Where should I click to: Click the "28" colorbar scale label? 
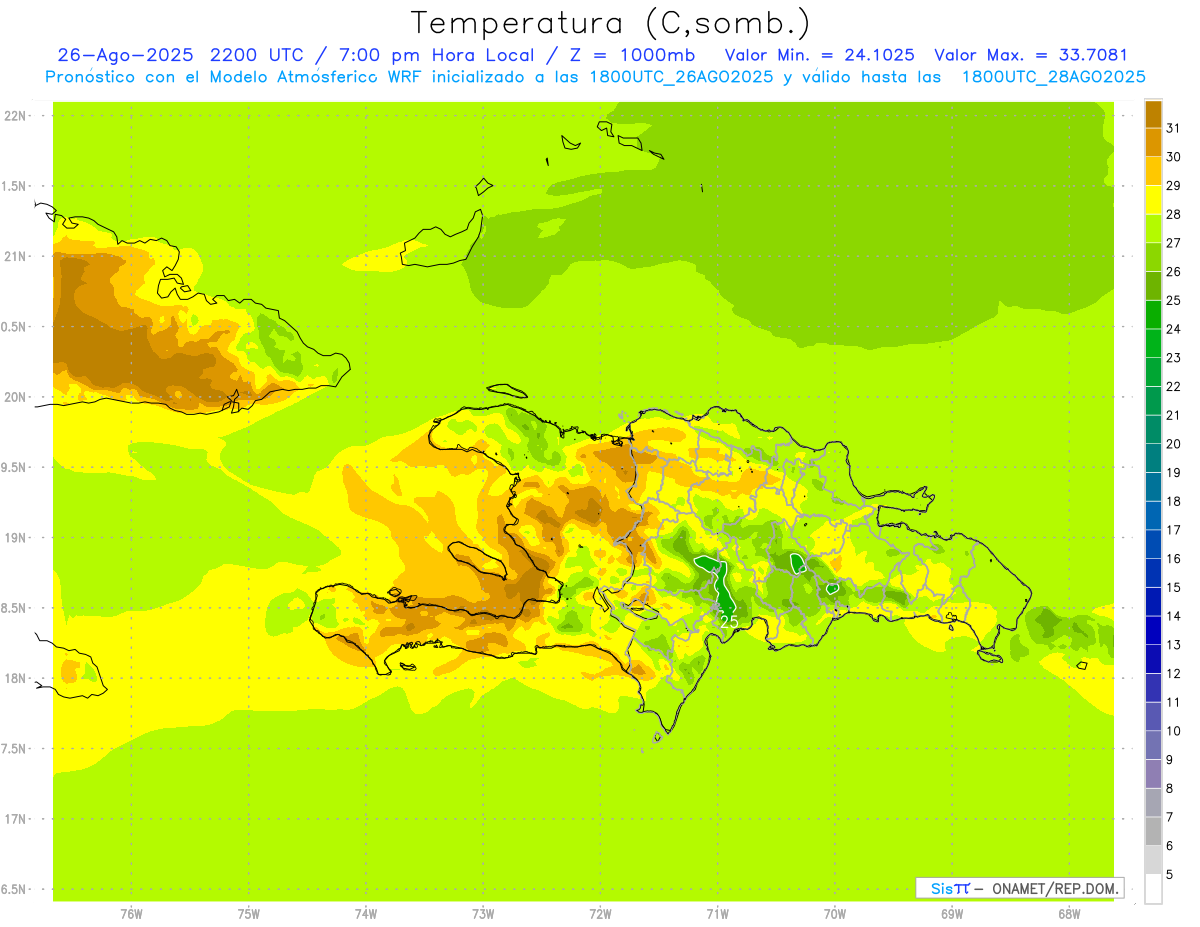coord(1174,214)
